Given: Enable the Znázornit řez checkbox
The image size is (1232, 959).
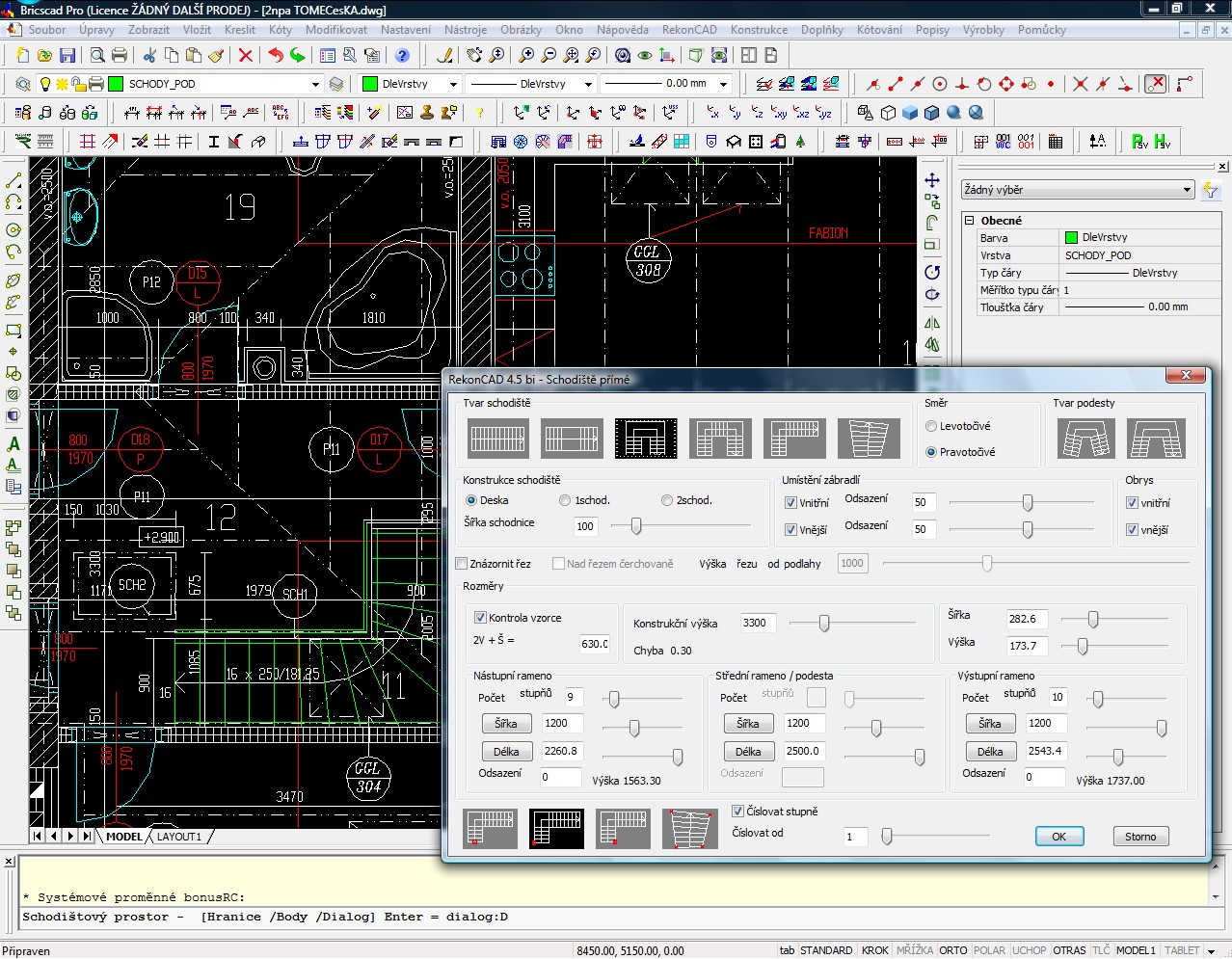Looking at the screenshot, I should [462, 564].
